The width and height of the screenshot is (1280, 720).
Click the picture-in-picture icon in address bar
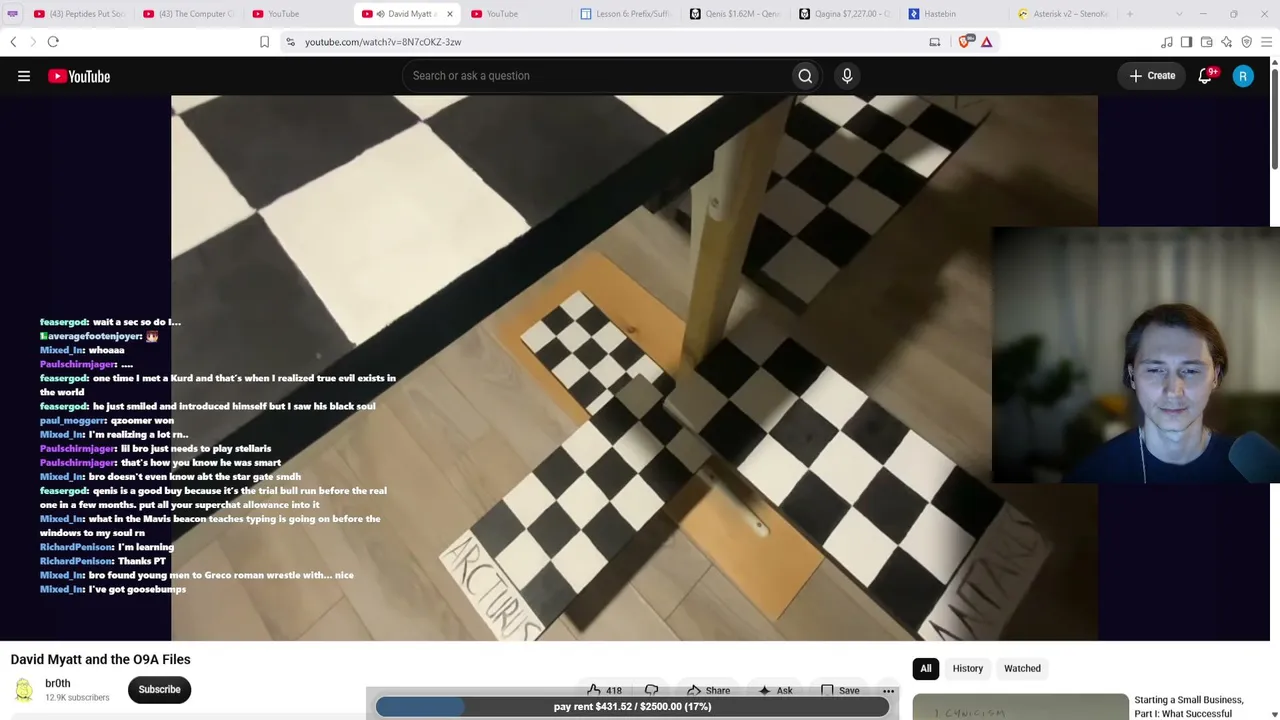coord(935,42)
